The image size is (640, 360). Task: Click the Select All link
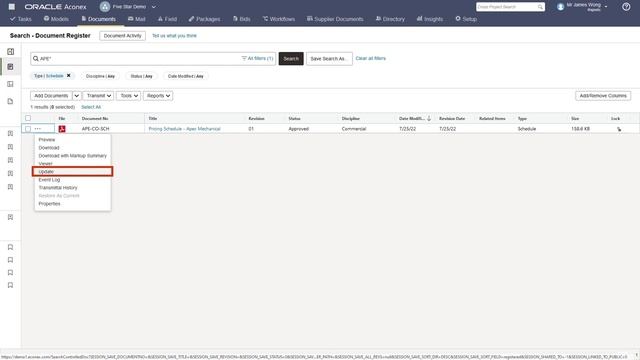[91, 107]
